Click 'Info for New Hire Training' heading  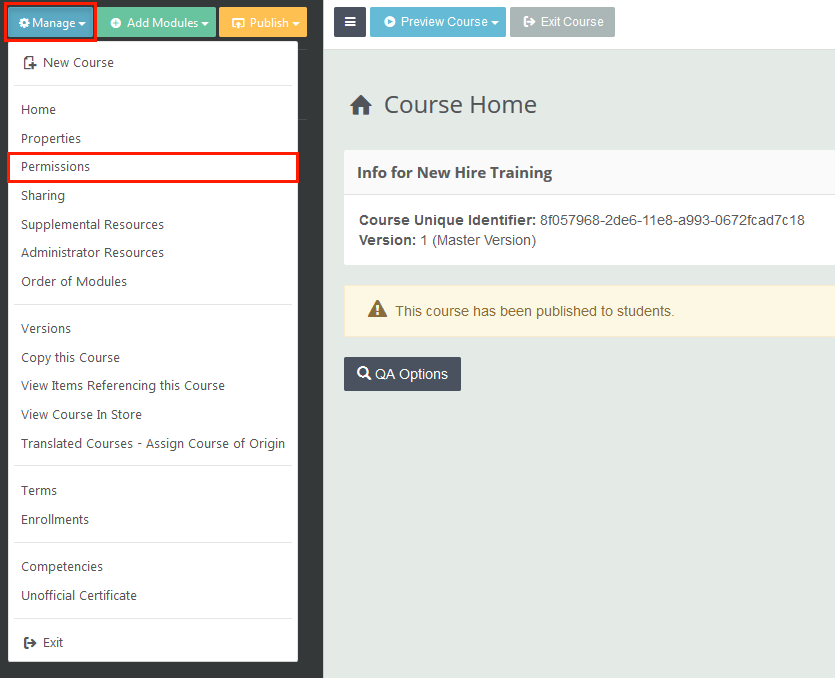454,173
